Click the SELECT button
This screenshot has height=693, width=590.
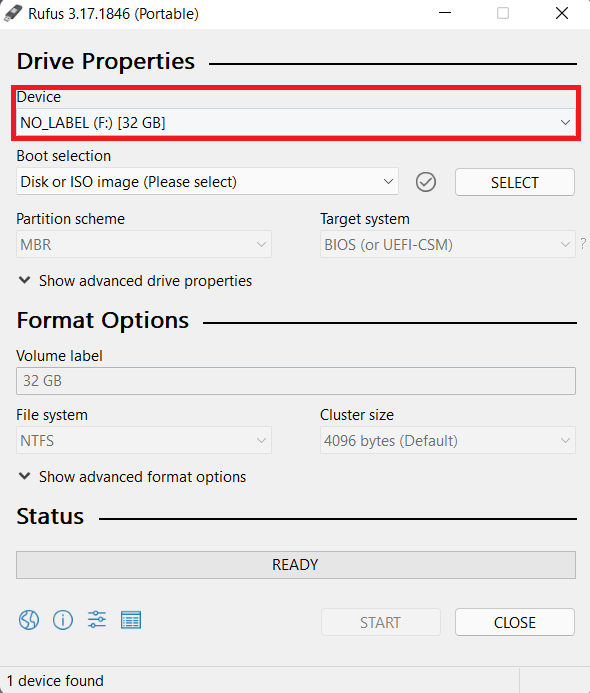(515, 182)
